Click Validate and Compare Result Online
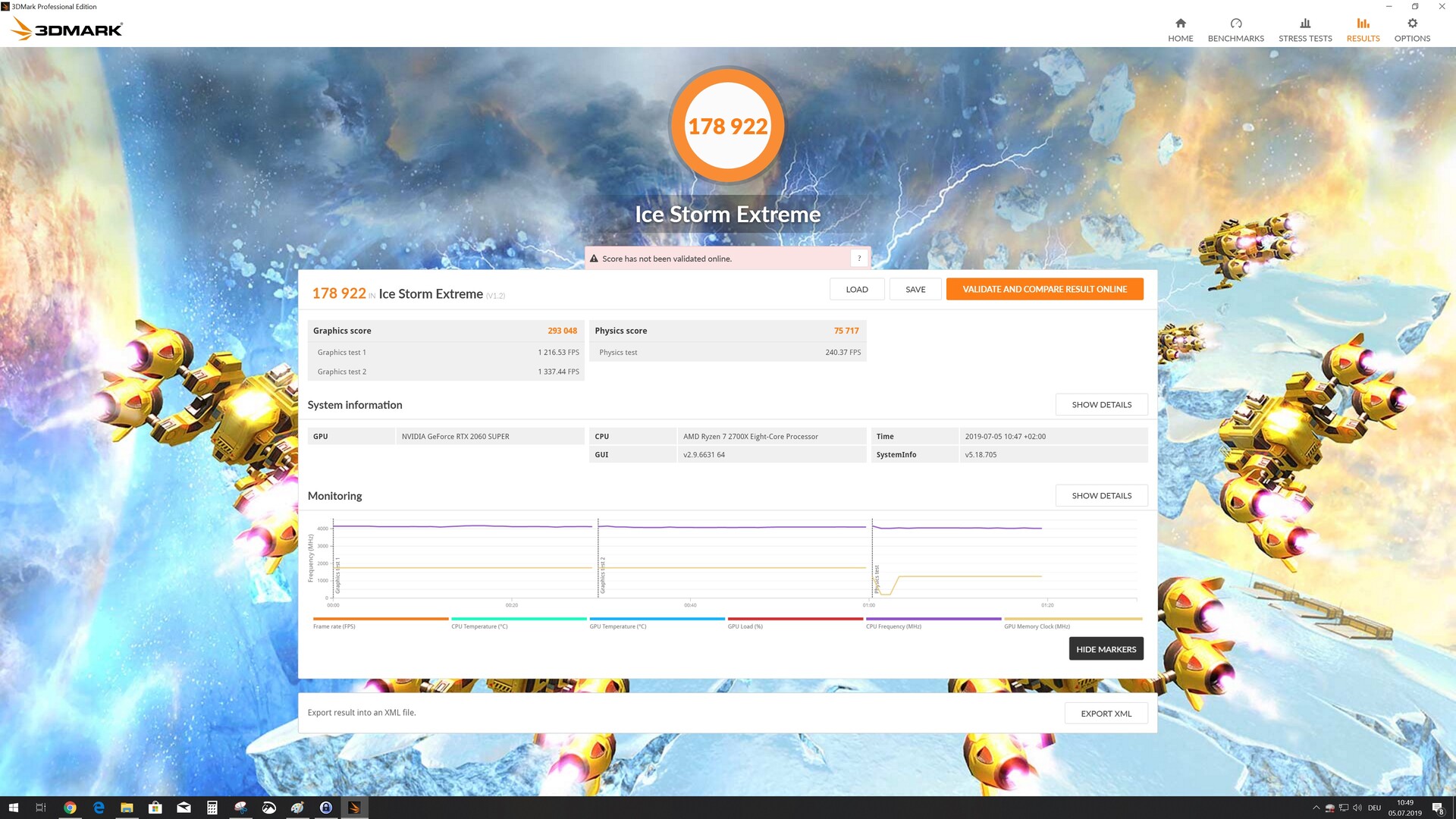Image resolution: width=1456 pixels, height=819 pixels. [1044, 289]
